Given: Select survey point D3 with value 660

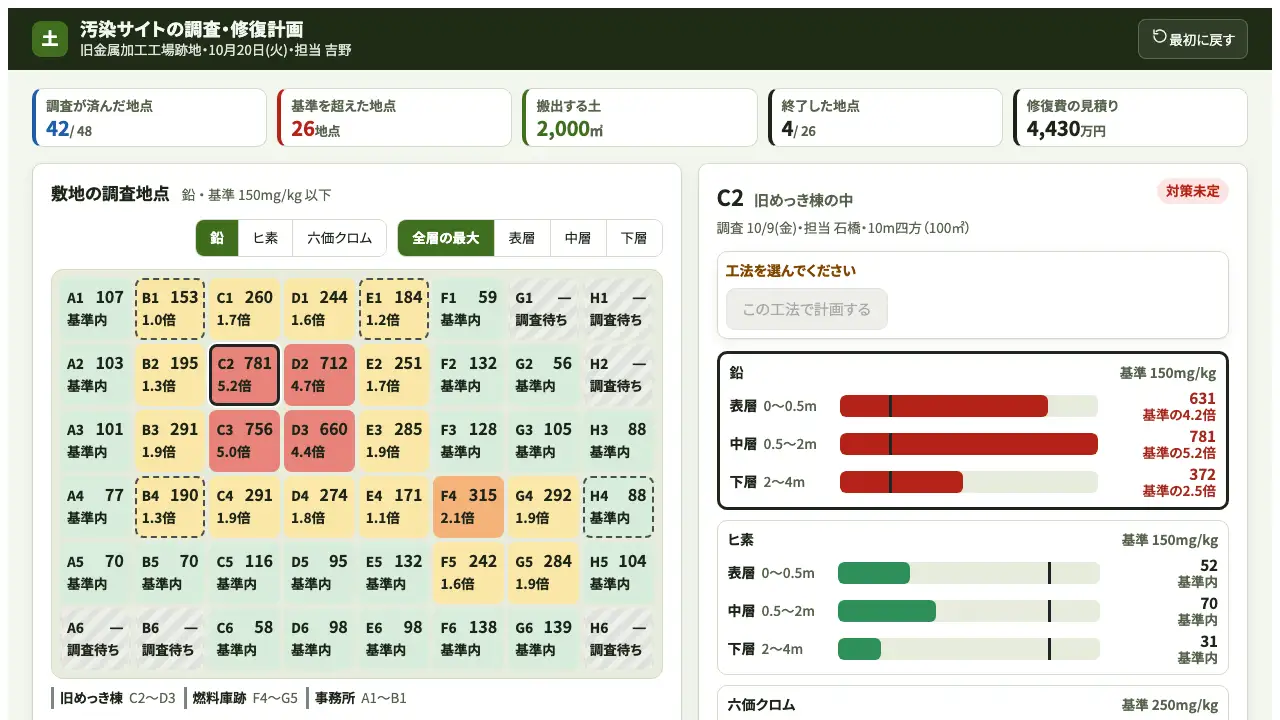Looking at the screenshot, I should [319, 441].
